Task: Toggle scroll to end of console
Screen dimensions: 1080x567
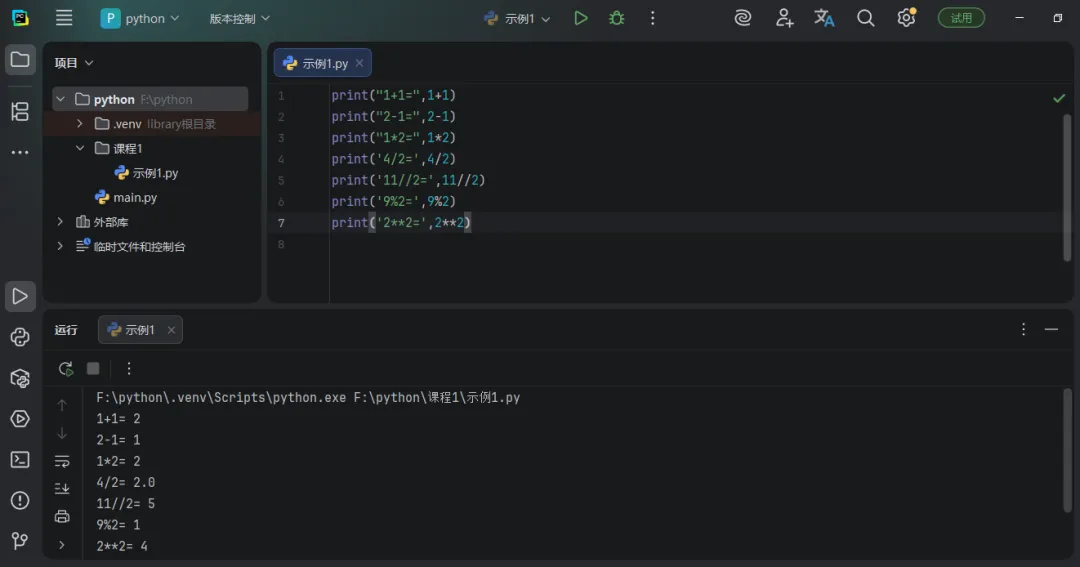Action: click(x=62, y=488)
